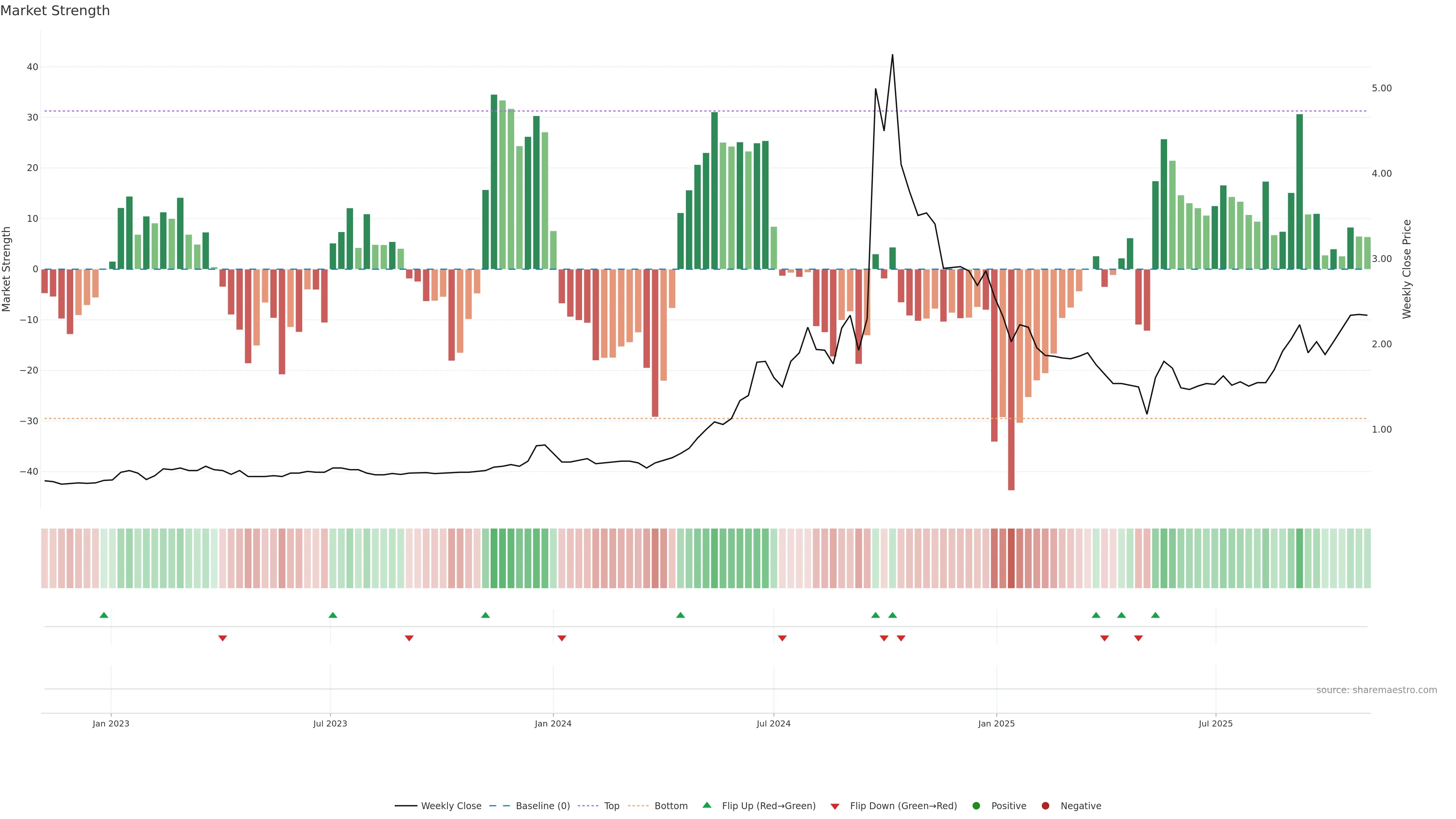Click the red flip-down marker just after Jul 2024

pos(782,638)
